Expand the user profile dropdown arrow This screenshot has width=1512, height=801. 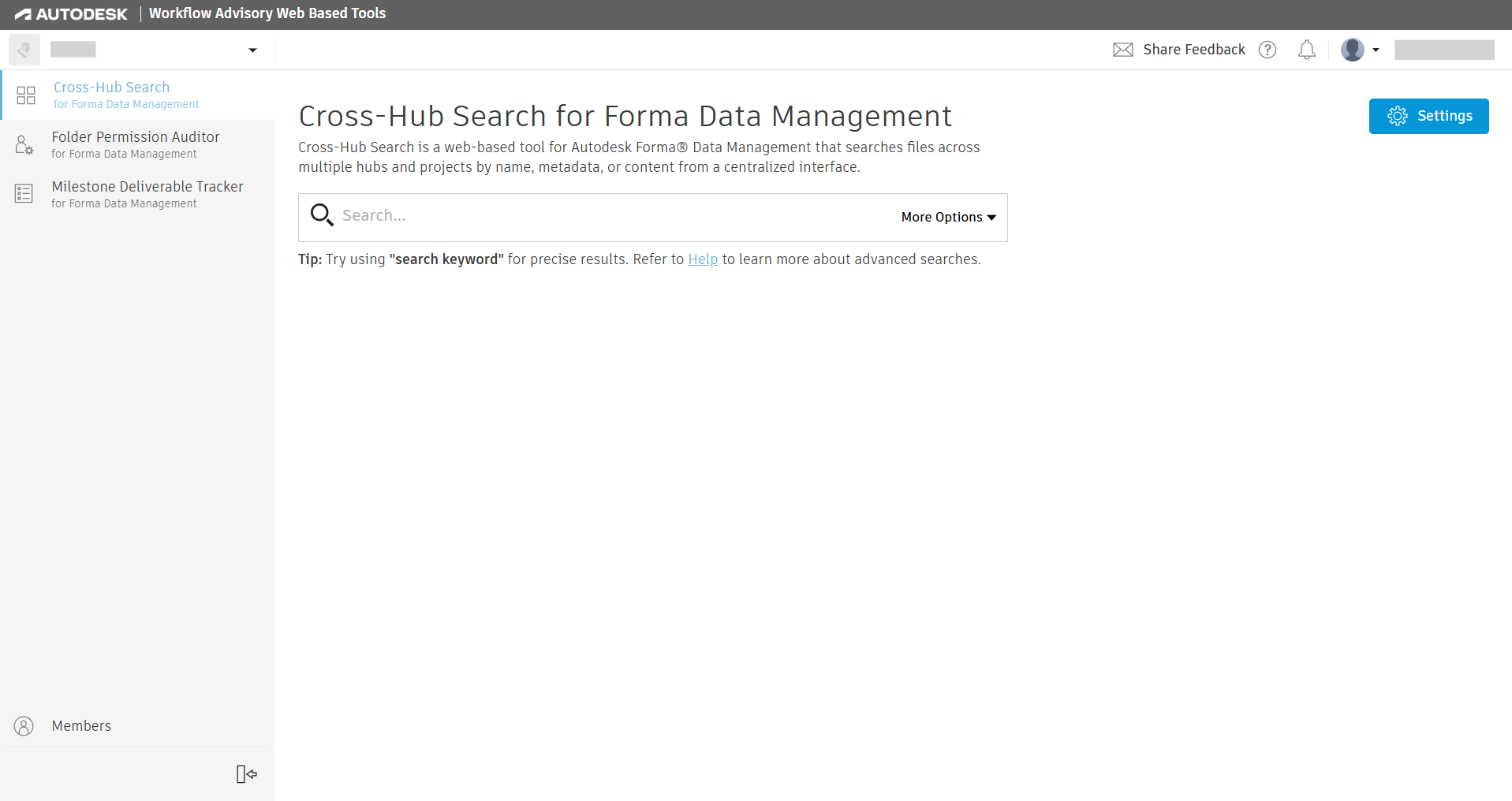tap(1376, 50)
